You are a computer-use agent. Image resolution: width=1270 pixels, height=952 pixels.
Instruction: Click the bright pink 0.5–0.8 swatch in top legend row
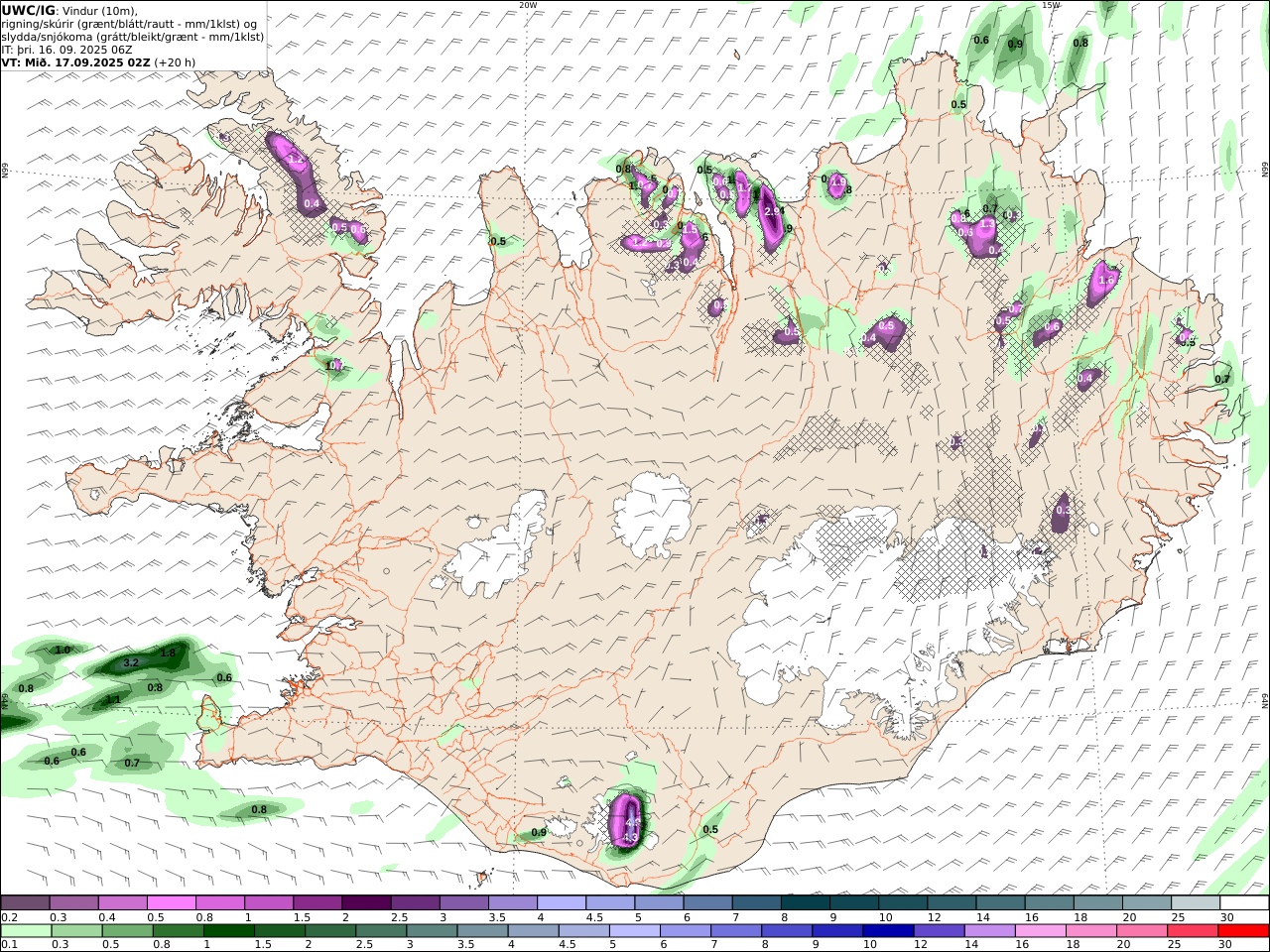(171, 902)
